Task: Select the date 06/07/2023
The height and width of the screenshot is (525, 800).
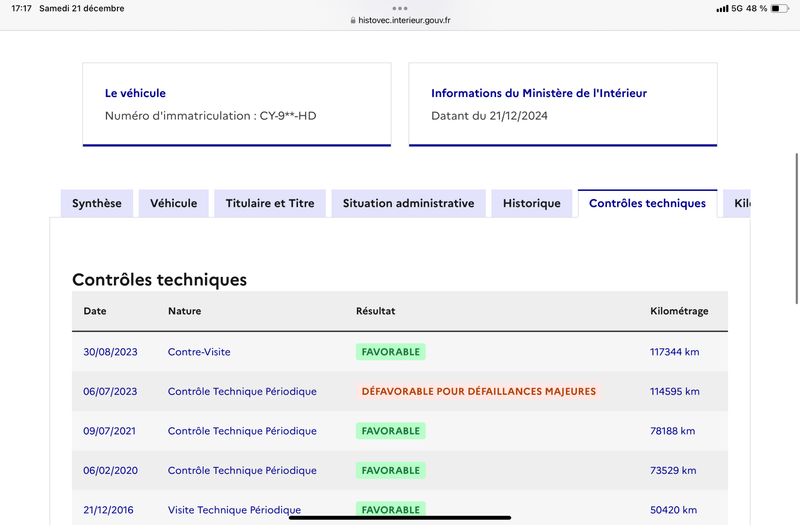Action: tap(110, 391)
